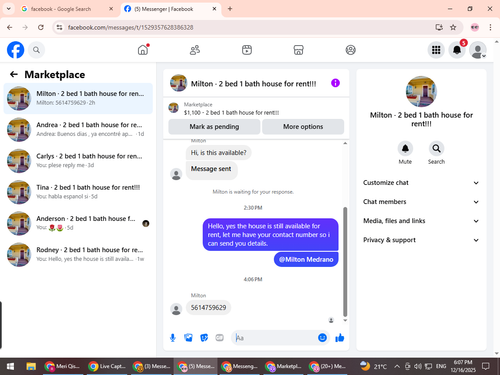Open Anderson conversation in list

click(78, 223)
